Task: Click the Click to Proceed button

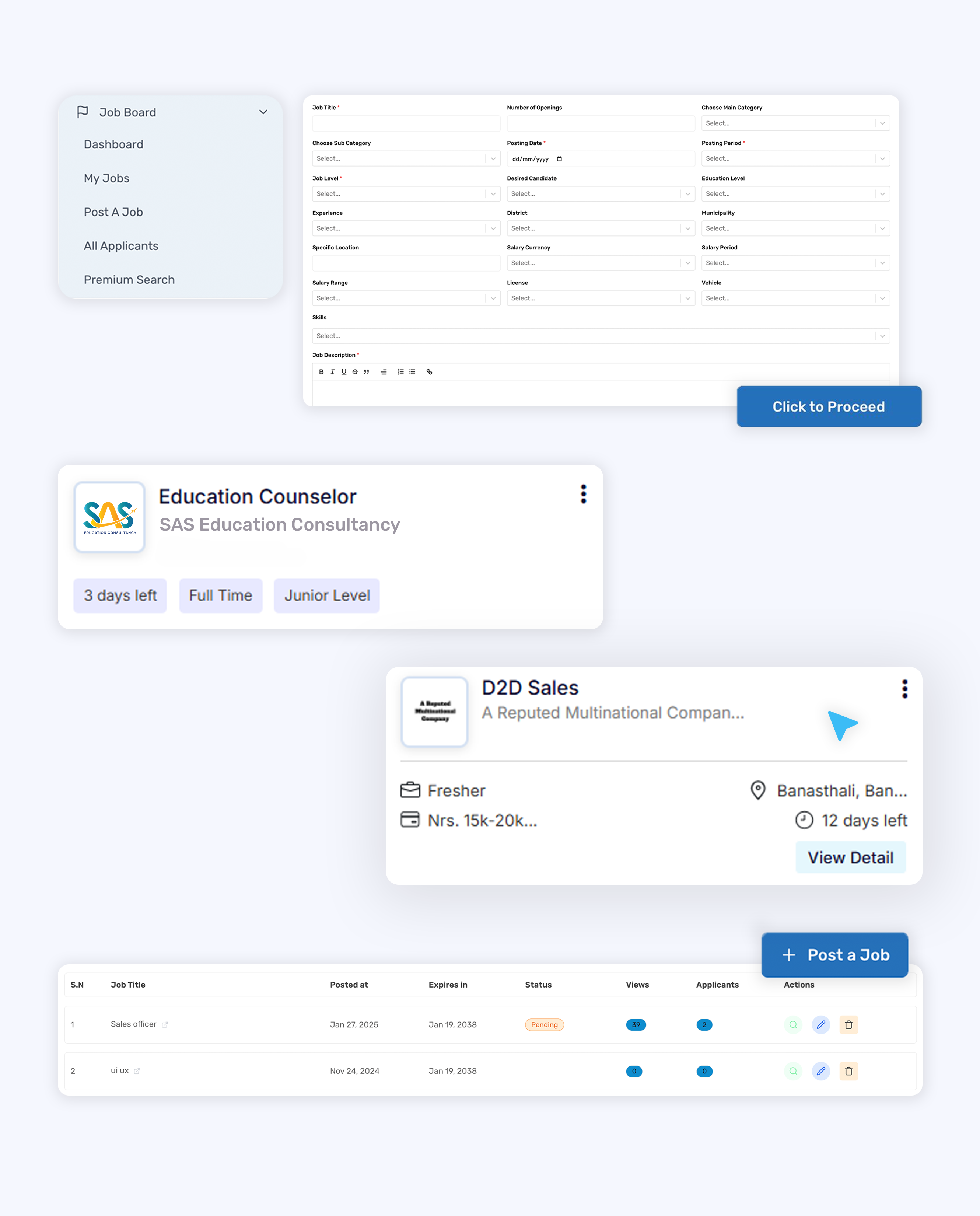Action: [828, 406]
